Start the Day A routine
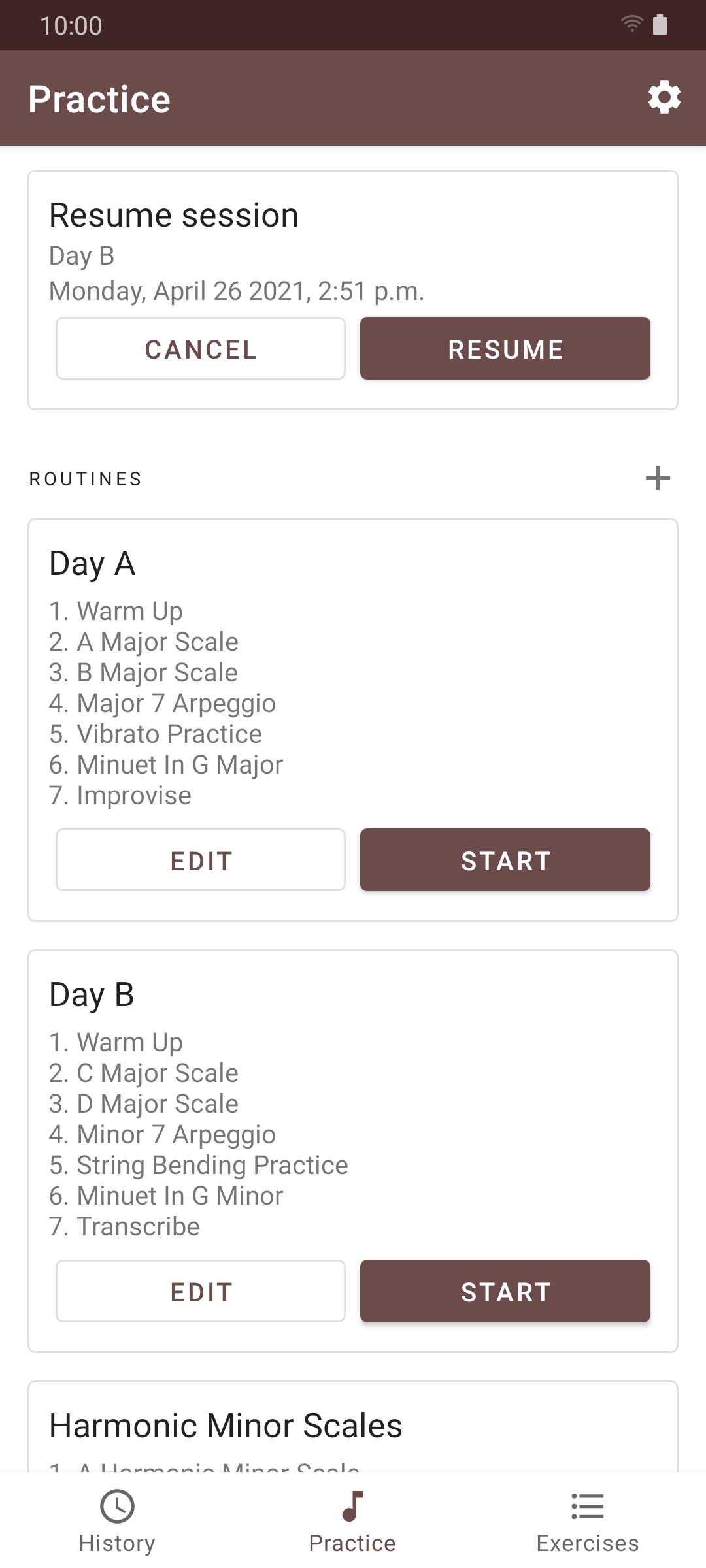Viewport: 706px width, 1568px height. coord(505,860)
